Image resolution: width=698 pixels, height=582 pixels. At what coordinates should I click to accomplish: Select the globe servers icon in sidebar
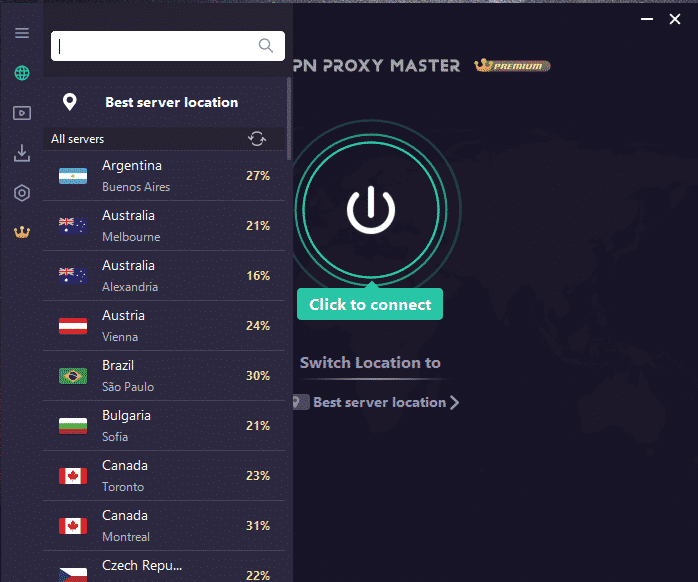click(22, 73)
